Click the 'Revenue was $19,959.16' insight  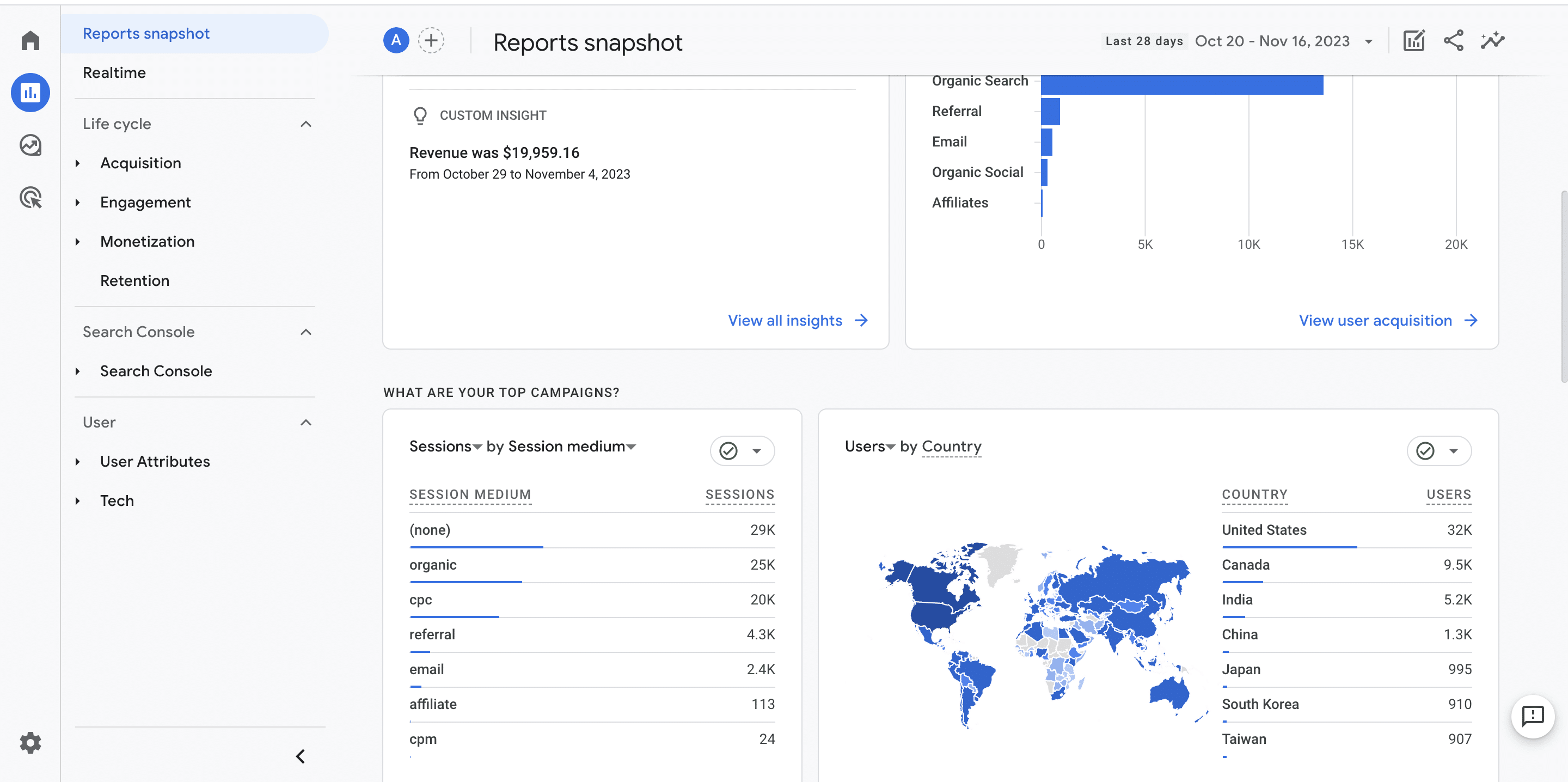point(494,153)
